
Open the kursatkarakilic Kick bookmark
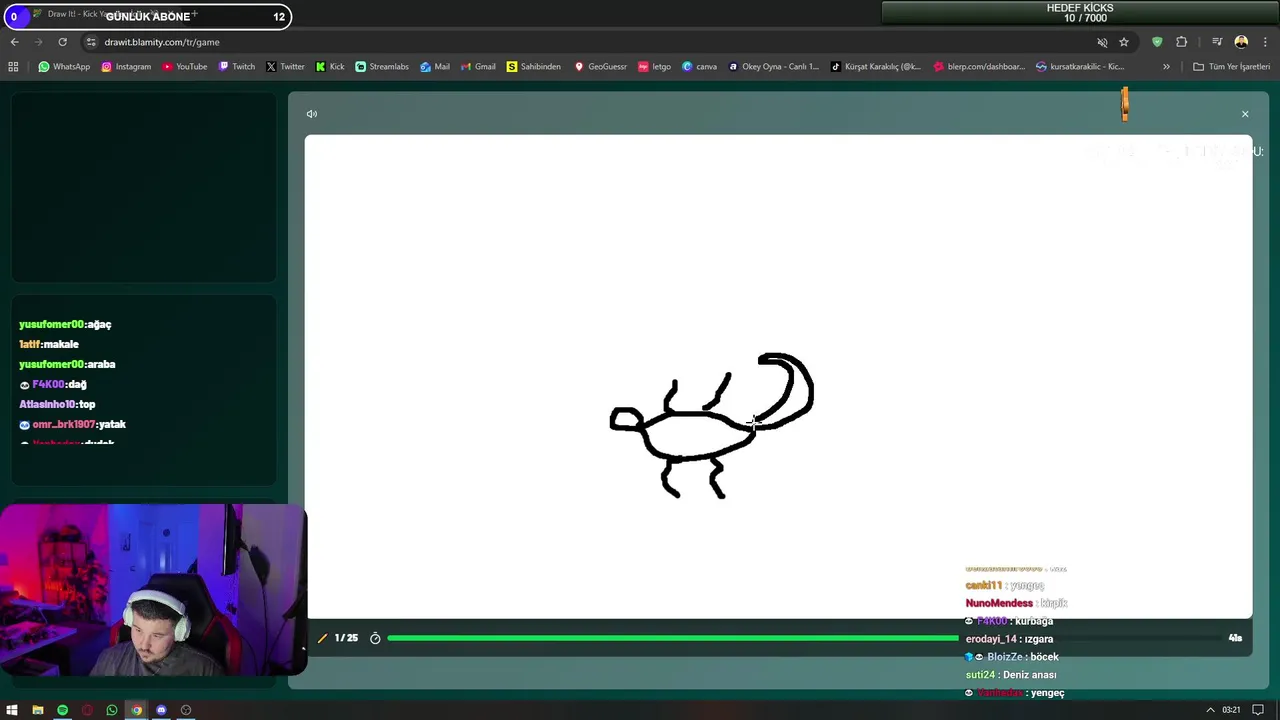pyautogui.click(x=1080, y=67)
